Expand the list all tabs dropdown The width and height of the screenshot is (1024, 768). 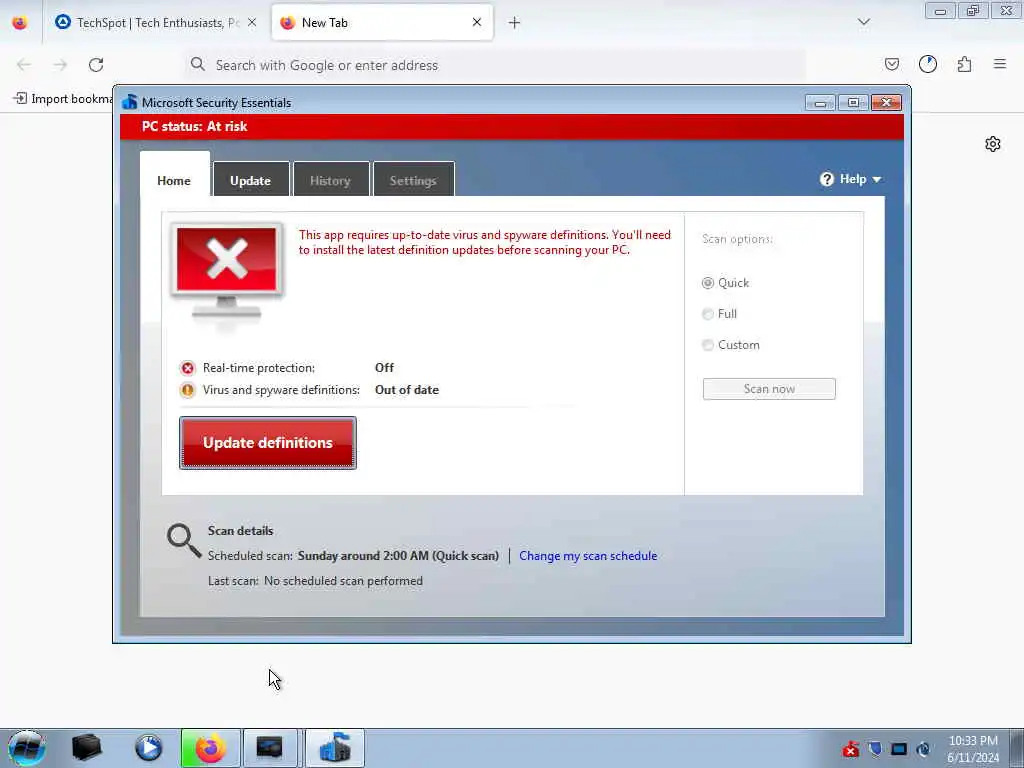864,22
